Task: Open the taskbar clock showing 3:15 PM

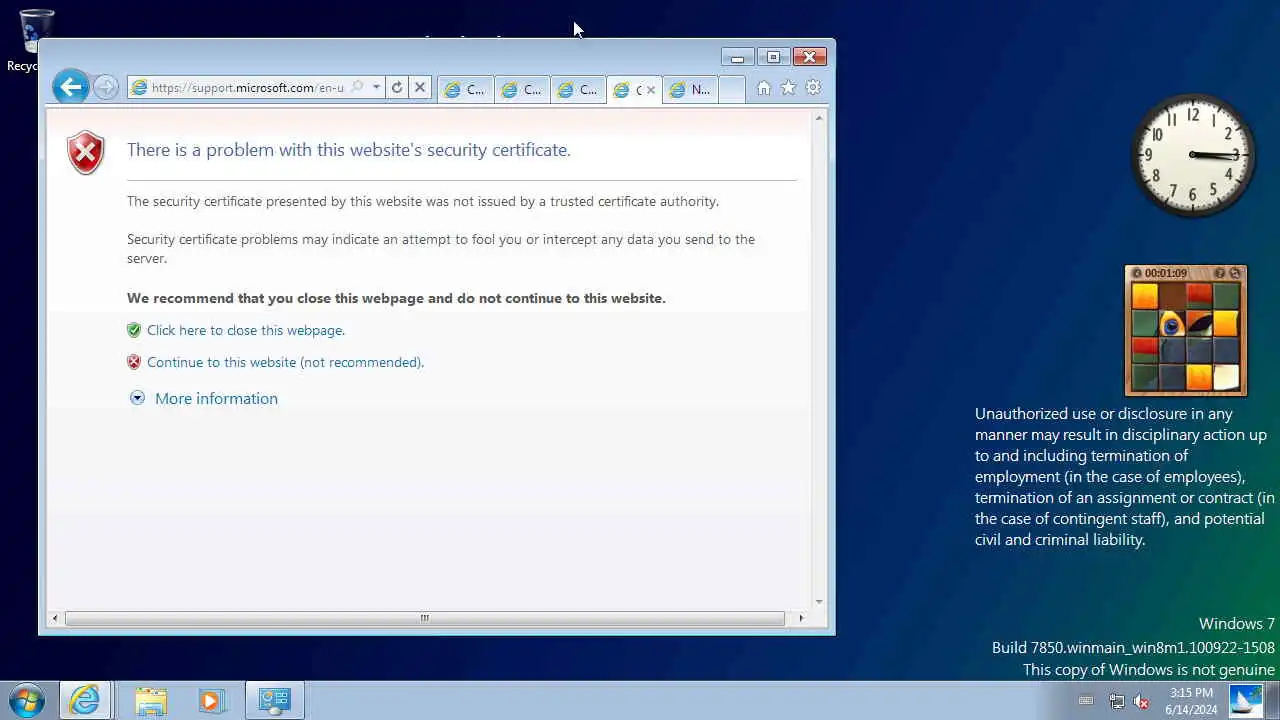Action: (1191, 701)
